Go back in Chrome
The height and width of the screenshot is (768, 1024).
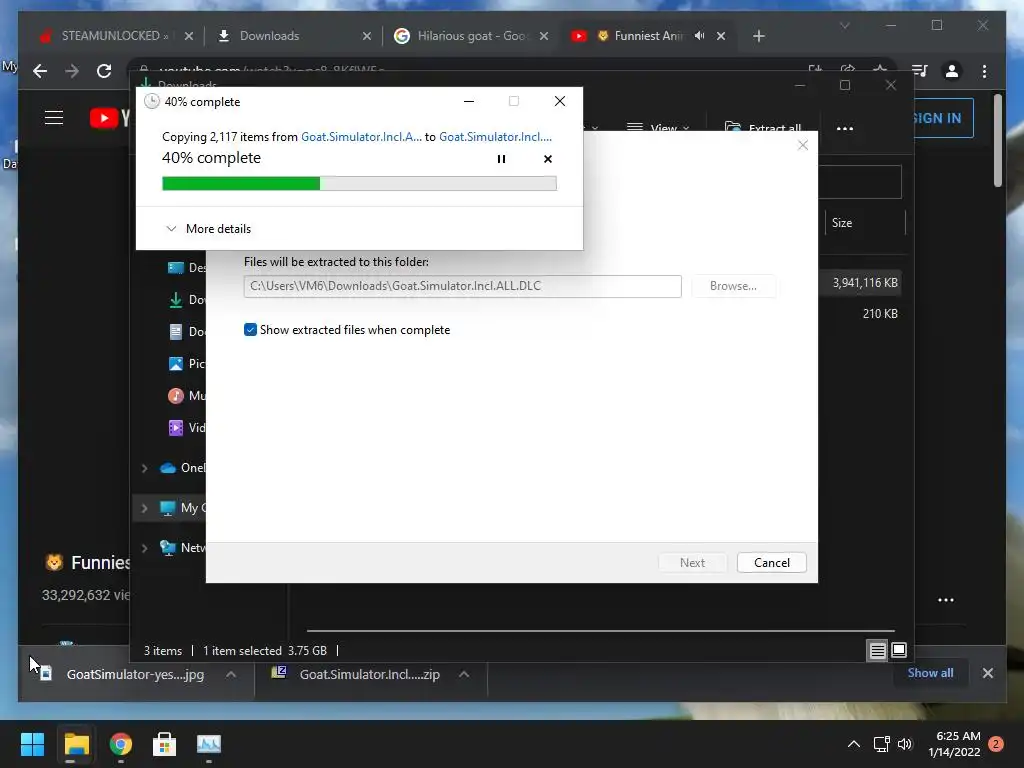coord(40,71)
